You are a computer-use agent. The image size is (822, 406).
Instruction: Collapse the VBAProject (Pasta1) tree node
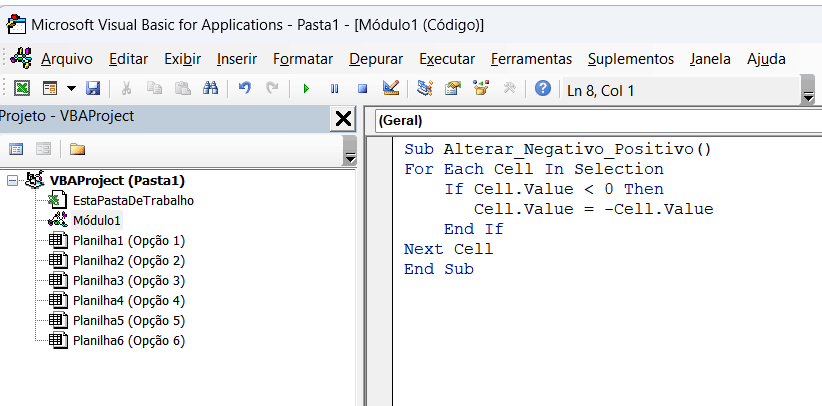[12, 181]
